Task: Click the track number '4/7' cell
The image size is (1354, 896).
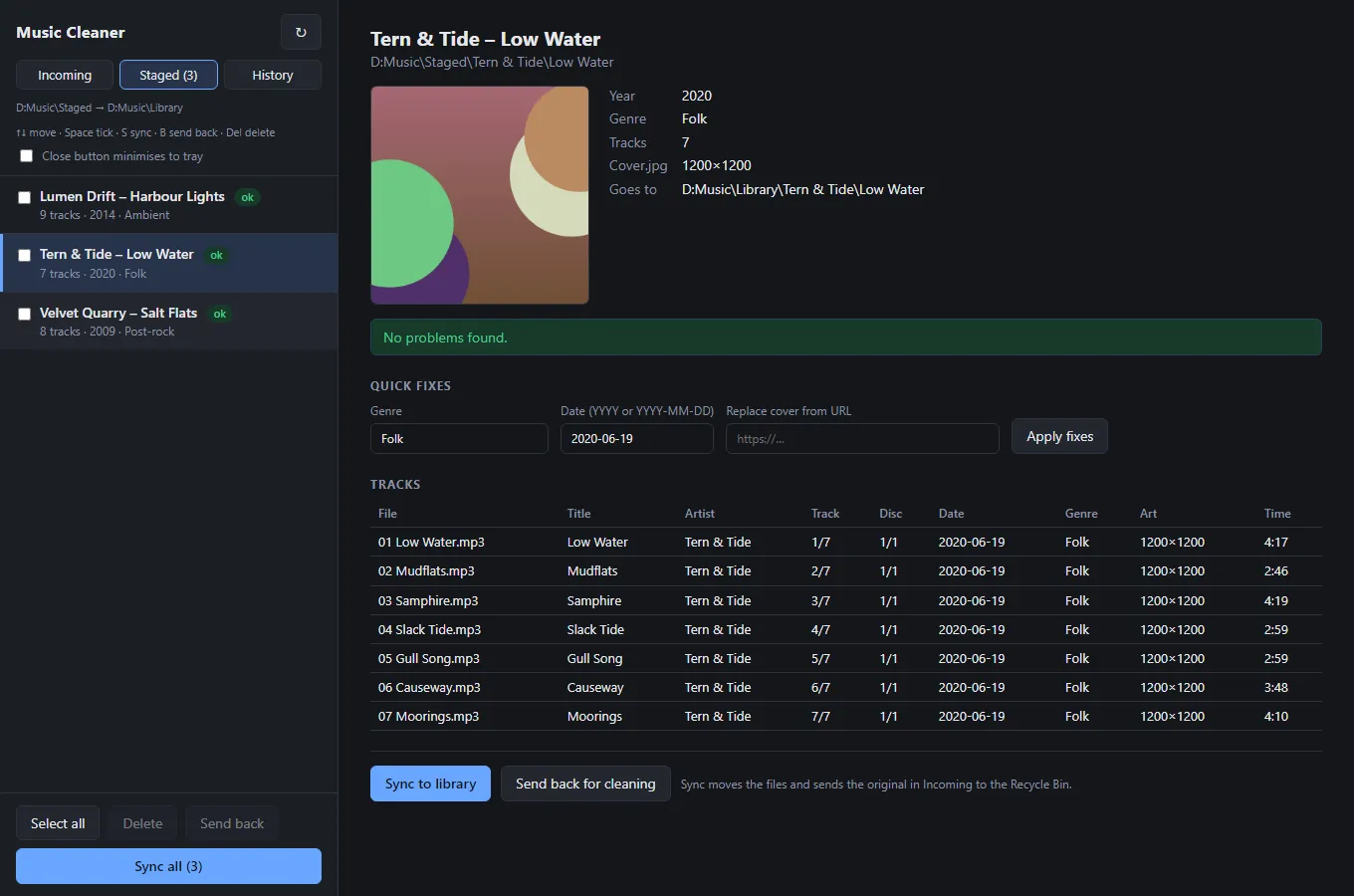Action: point(820,630)
